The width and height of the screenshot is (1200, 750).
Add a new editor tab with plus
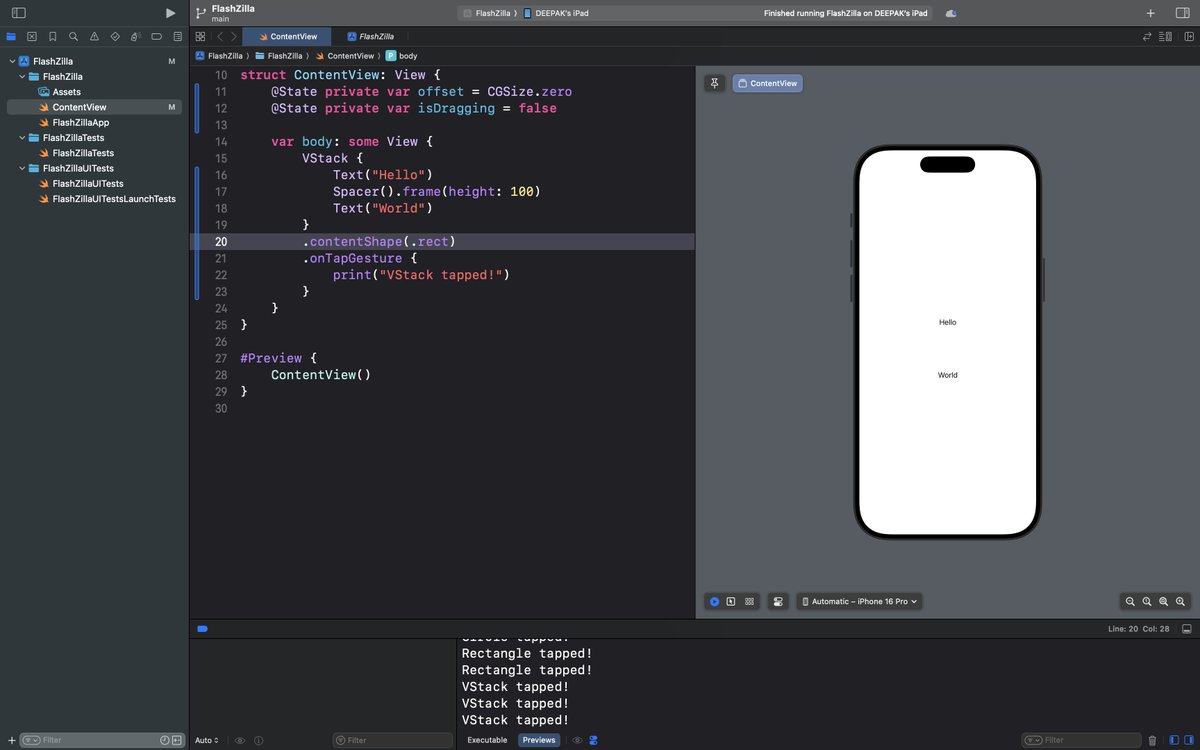click(x=1150, y=13)
